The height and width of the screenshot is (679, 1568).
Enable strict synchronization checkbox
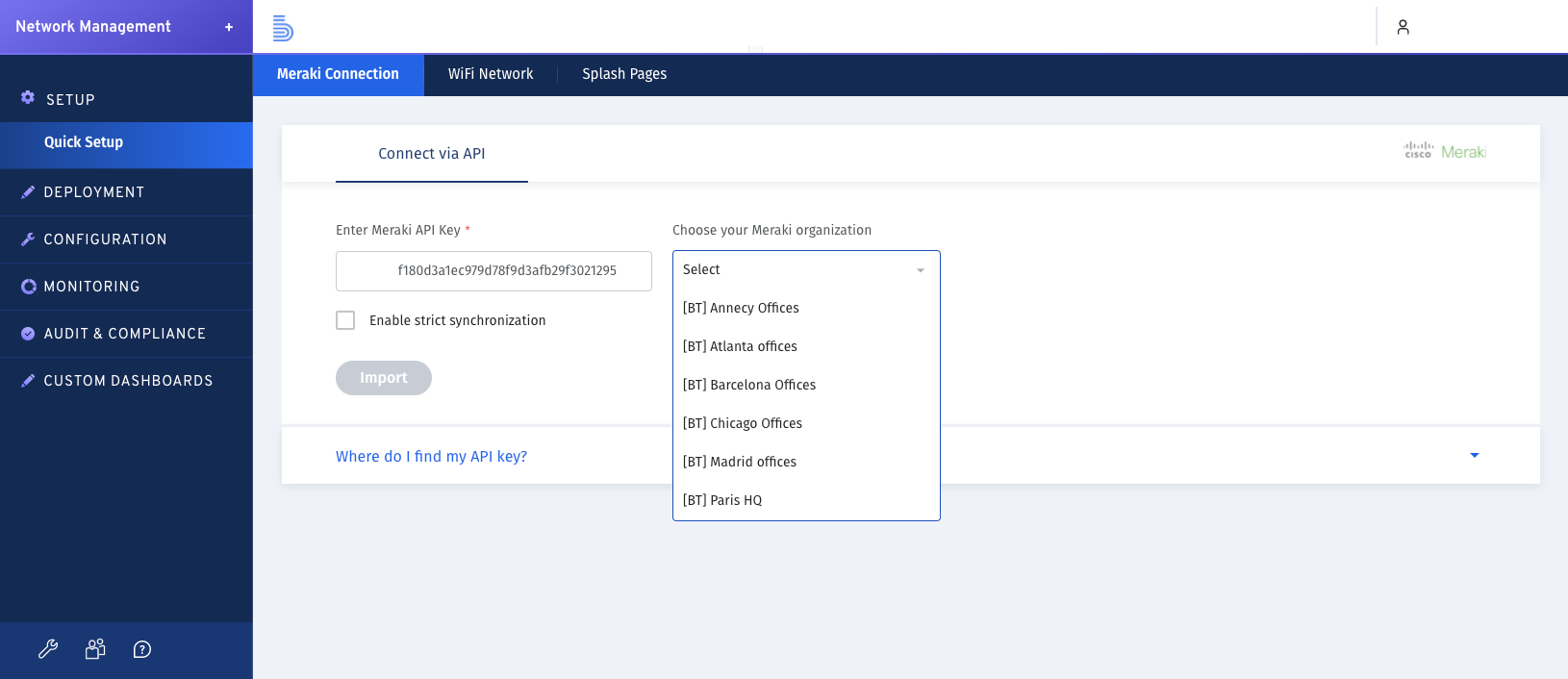tap(345, 320)
